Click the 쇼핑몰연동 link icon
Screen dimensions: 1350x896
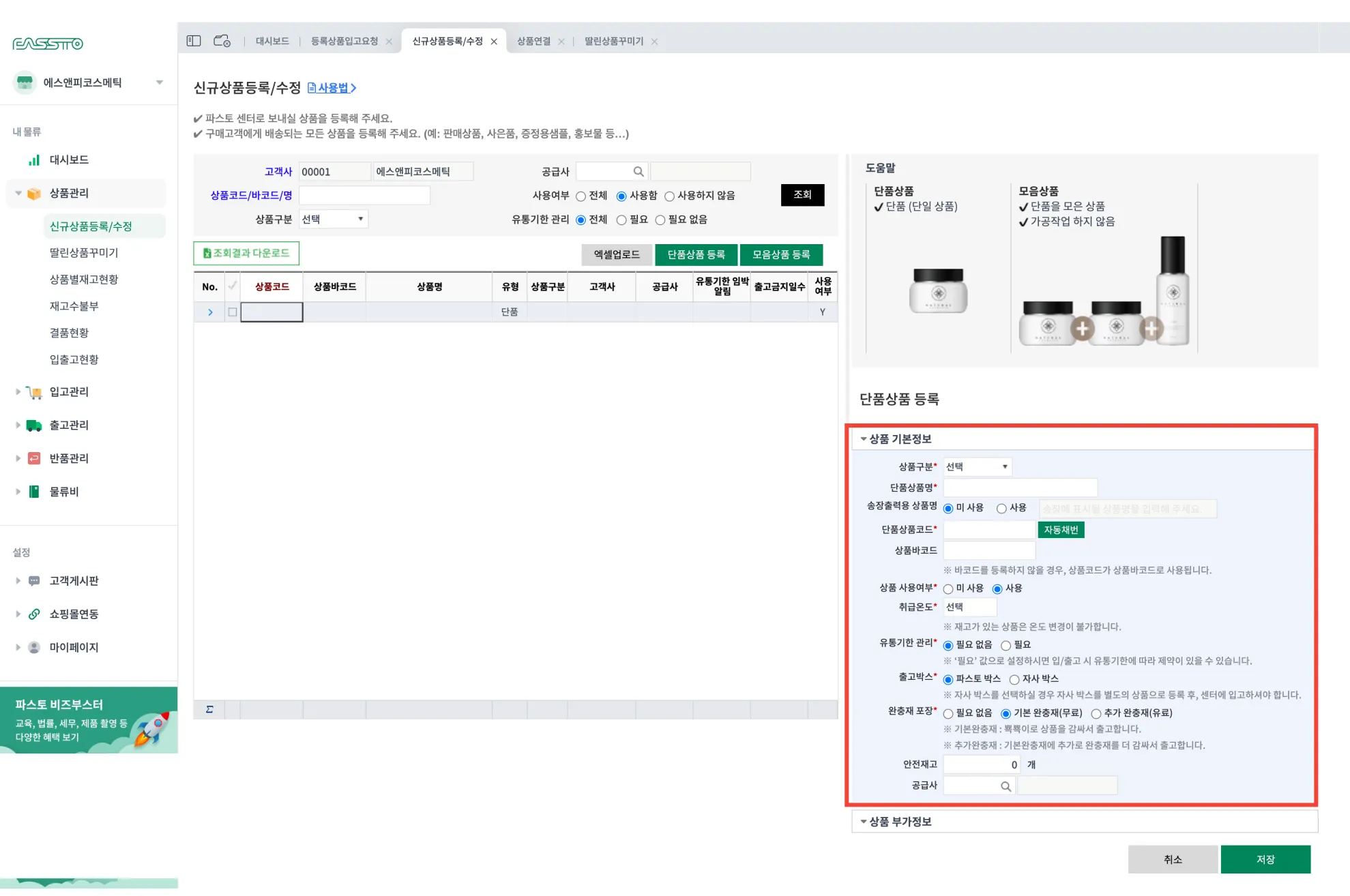tap(33, 614)
